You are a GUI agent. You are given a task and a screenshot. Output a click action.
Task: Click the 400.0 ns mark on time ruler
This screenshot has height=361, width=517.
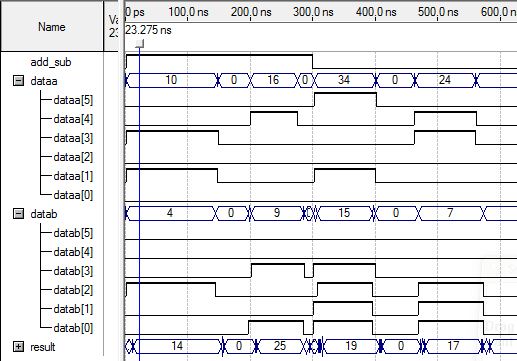click(x=376, y=12)
